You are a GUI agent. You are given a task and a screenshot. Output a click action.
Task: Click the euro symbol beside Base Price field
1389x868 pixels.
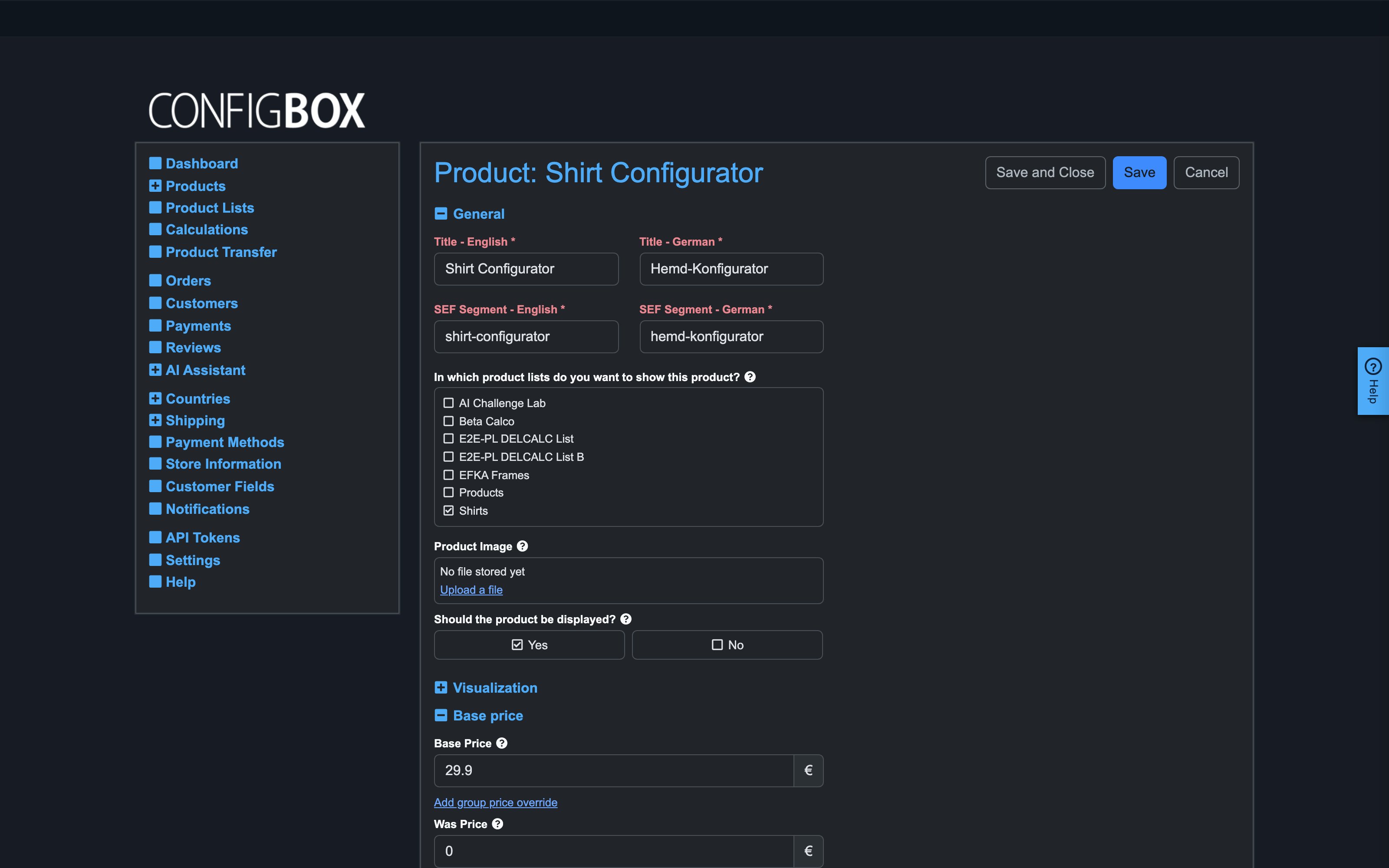tap(808, 770)
